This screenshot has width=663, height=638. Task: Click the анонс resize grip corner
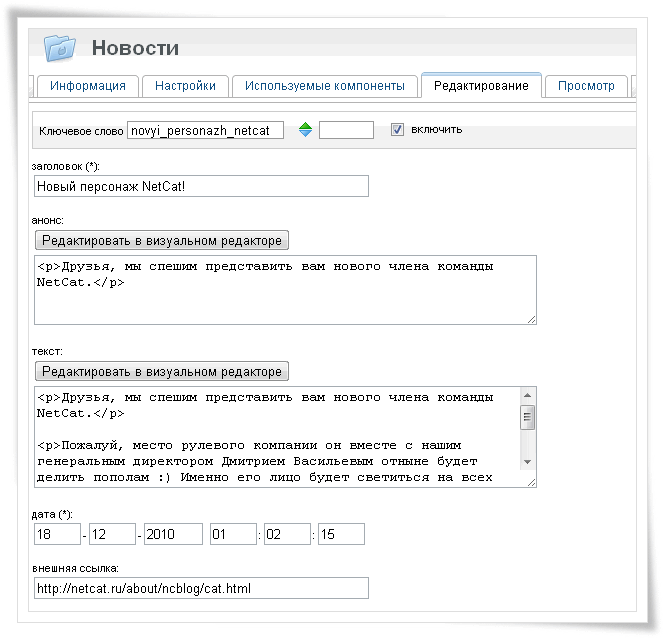531,320
